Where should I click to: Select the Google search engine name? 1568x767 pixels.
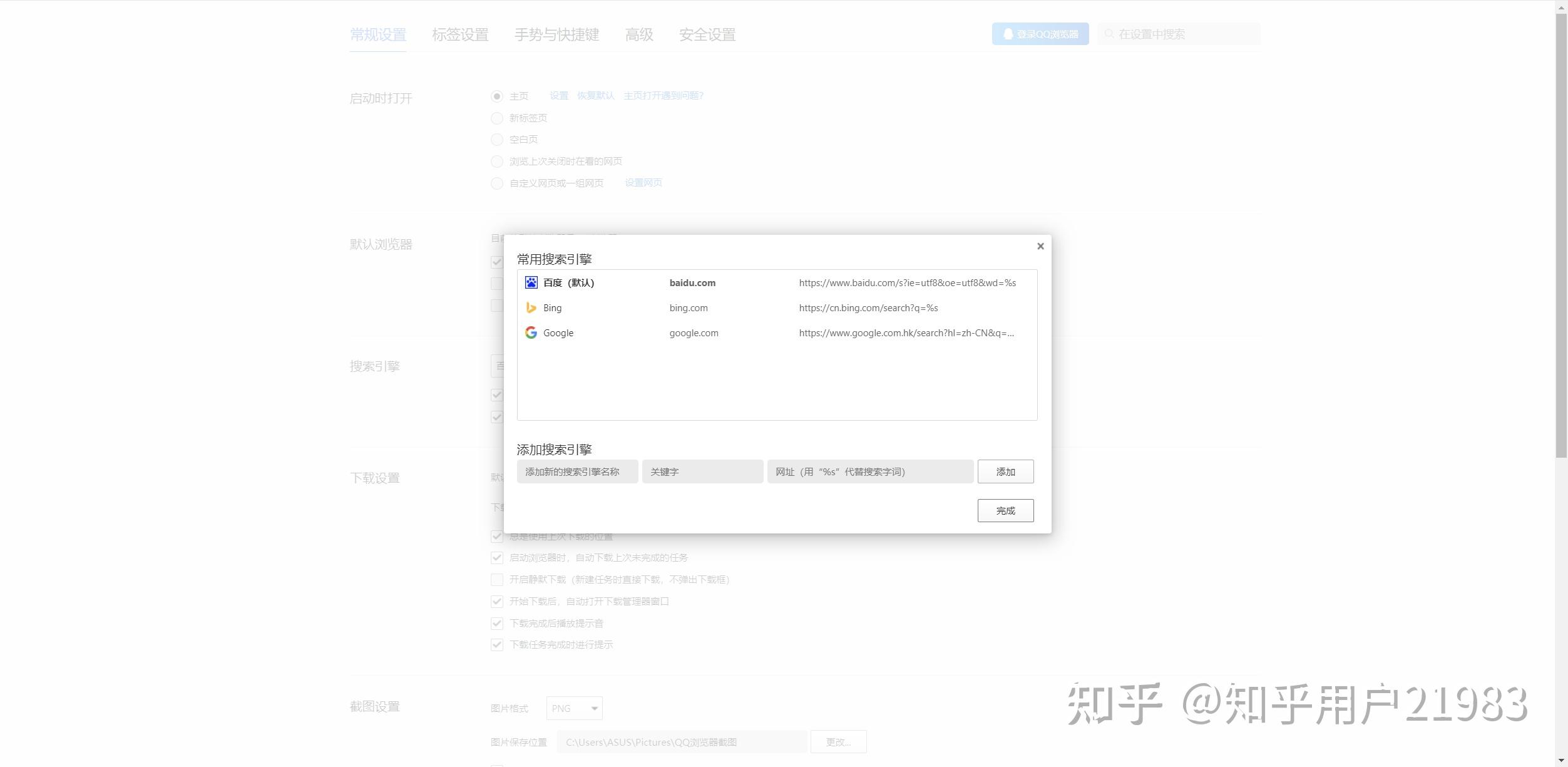click(558, 333)
